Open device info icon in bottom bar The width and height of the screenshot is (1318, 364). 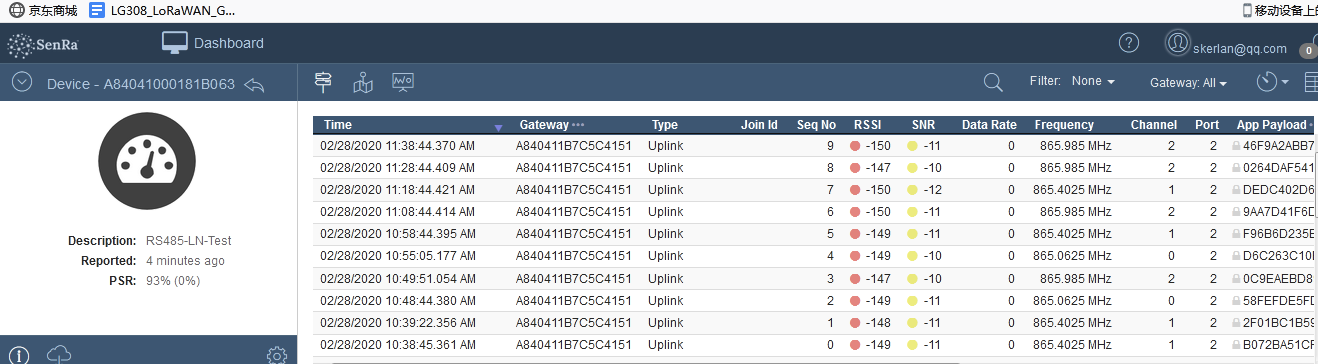pos(22,354)
